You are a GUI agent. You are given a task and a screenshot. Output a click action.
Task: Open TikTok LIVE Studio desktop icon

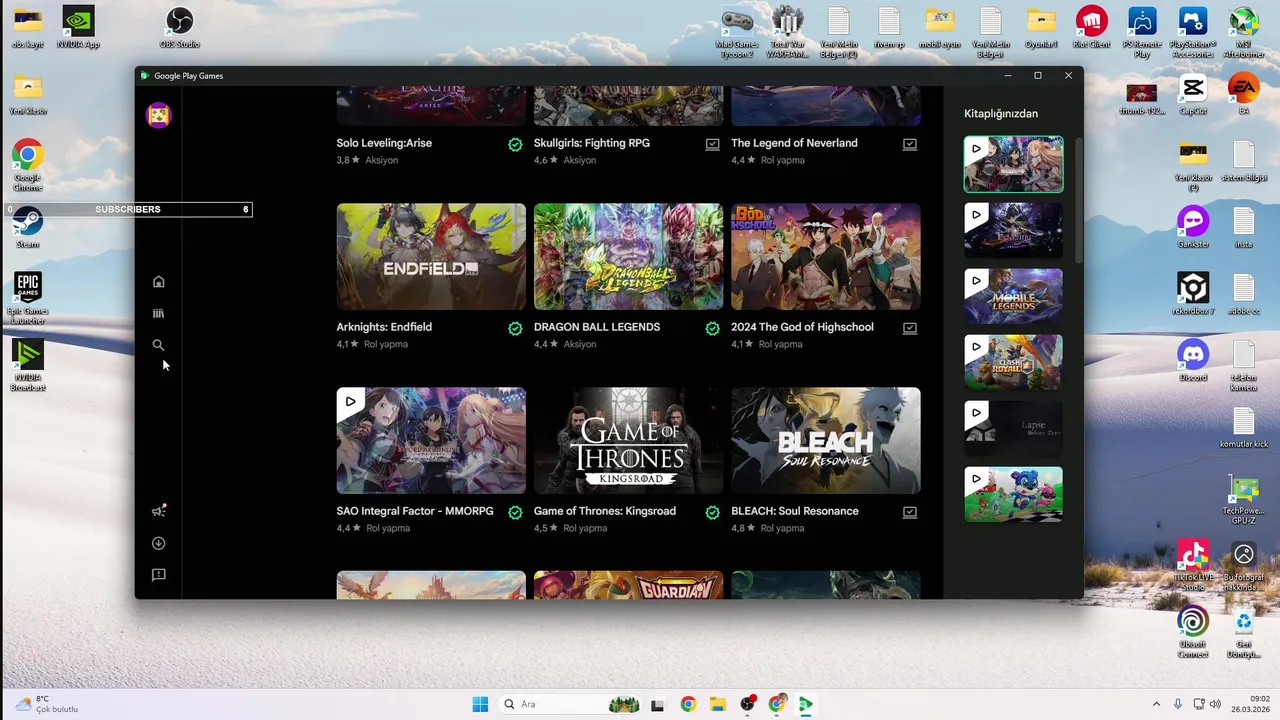1192,565
